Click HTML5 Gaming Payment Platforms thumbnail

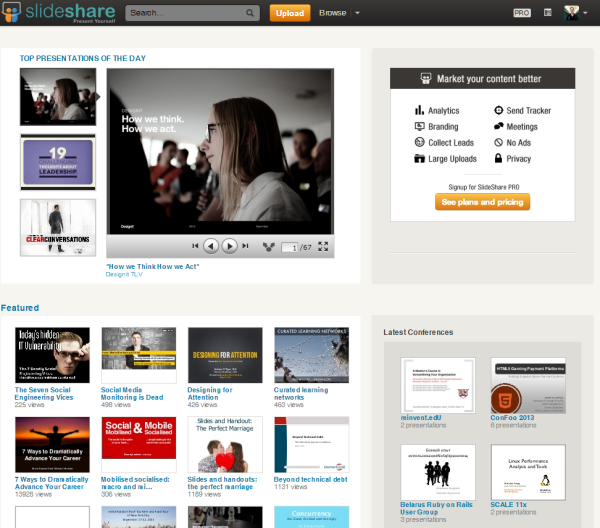528,385
